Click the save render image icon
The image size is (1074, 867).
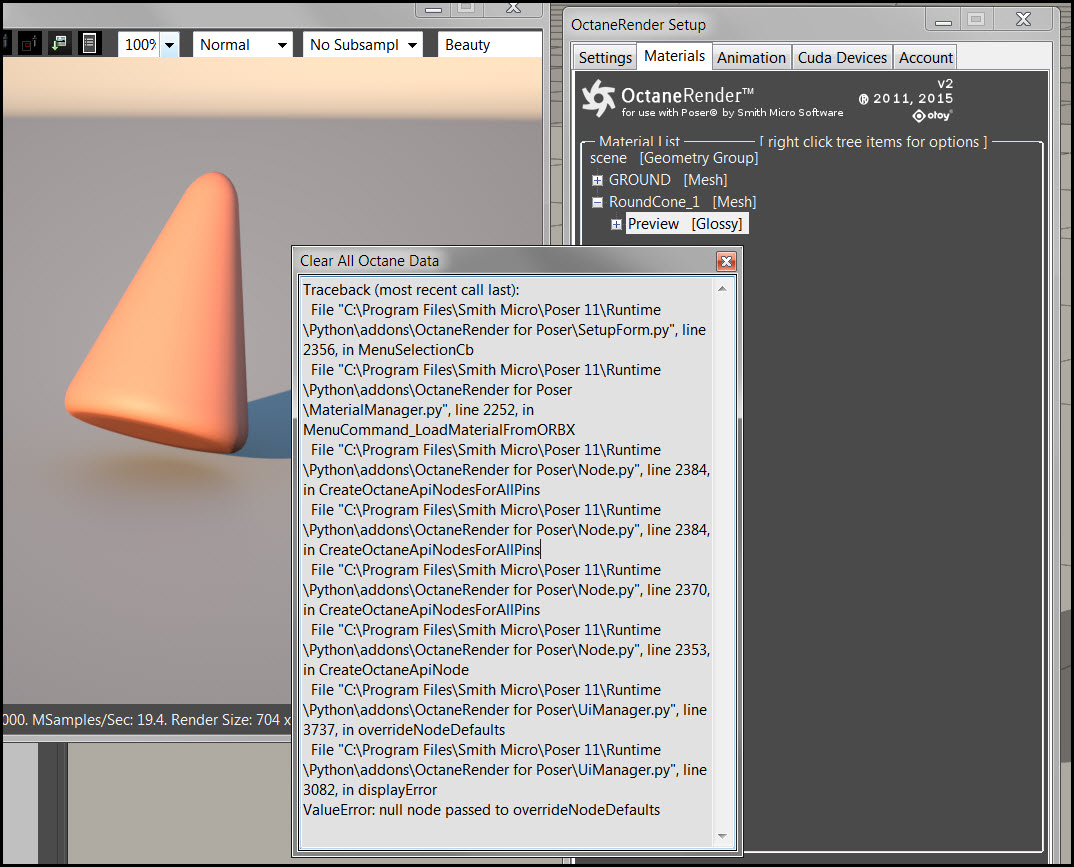(60, 44)
